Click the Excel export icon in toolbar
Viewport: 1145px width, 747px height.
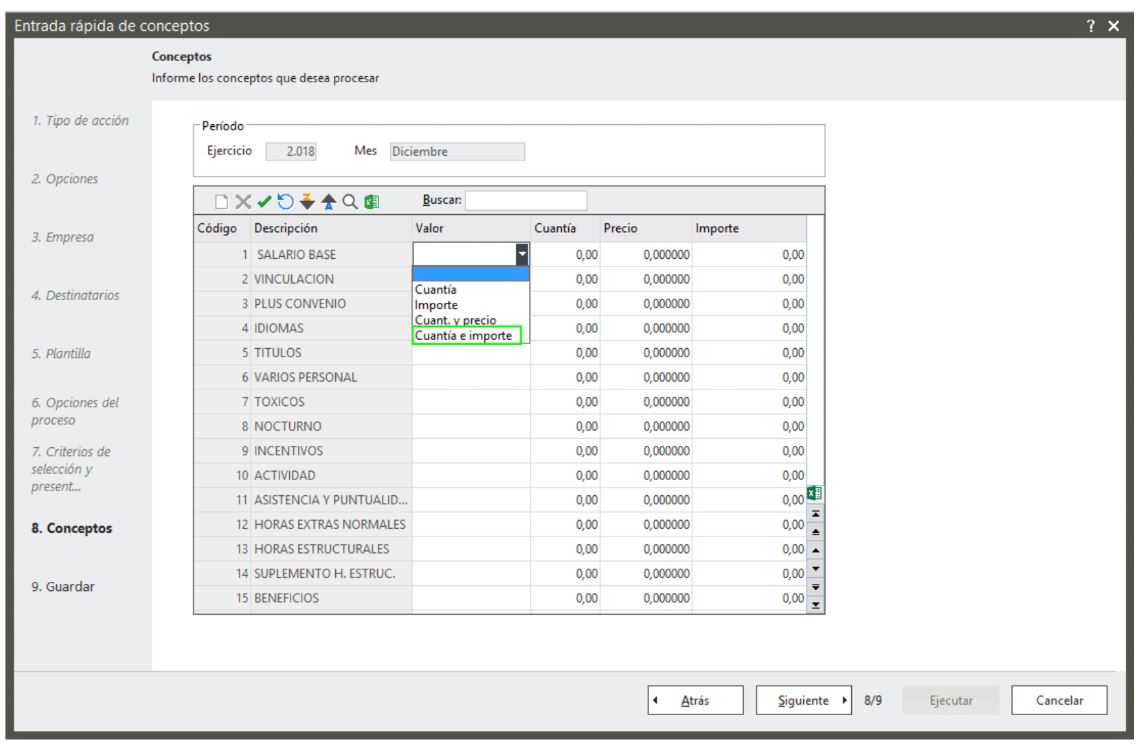pos(372,202)
